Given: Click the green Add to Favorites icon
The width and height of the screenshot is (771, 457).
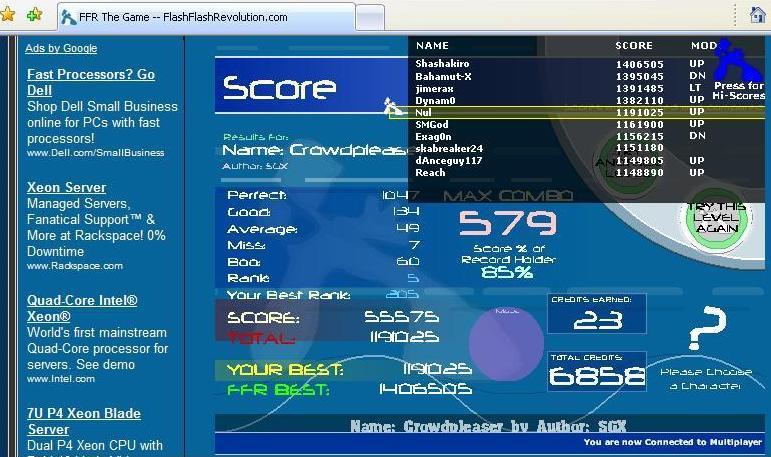Looking at the screenshot, I should point(34,14).
